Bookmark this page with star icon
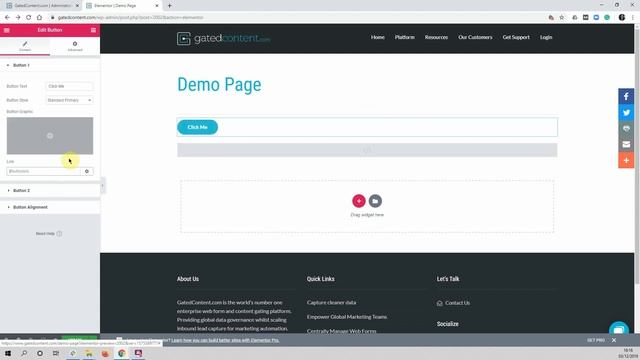Viewport: 640px width, 360px height. 562,18
